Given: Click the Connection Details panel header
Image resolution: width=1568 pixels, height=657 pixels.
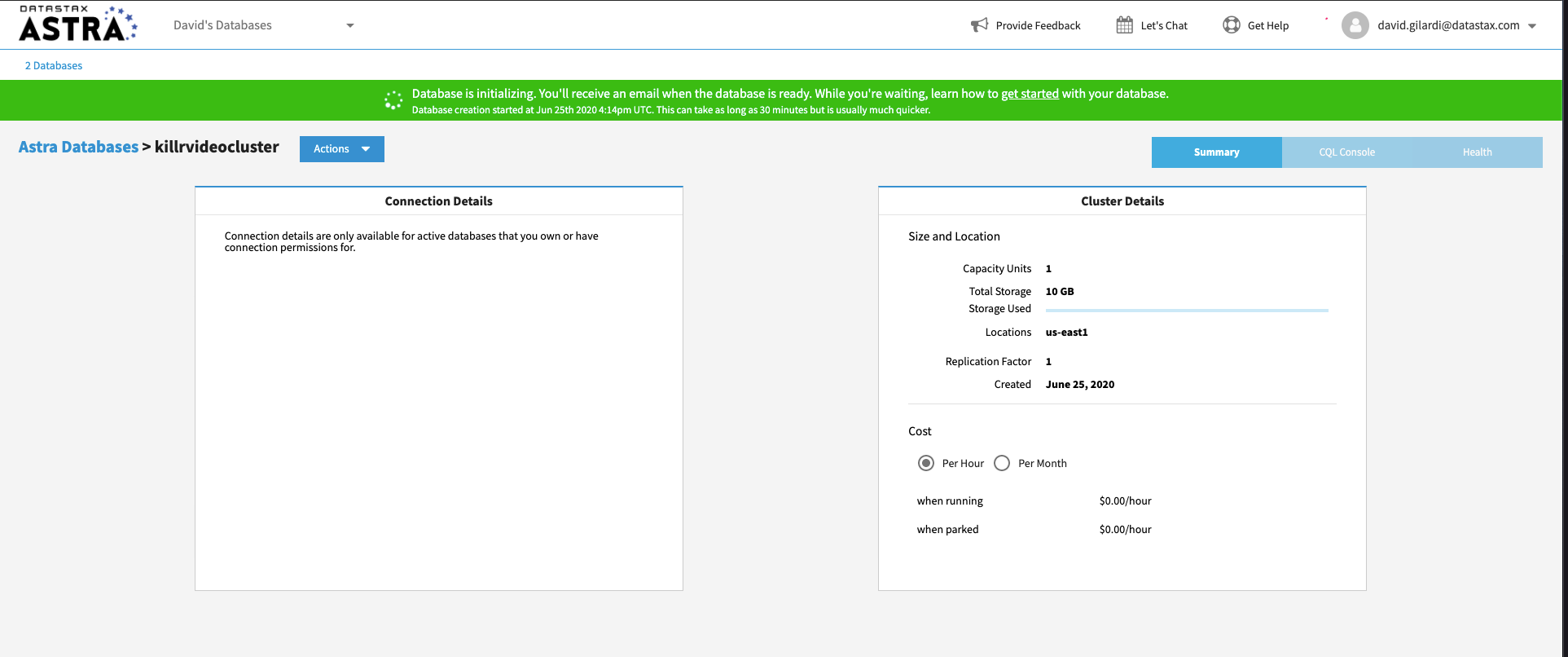Looking at the screenshot, I should click(x=438, y=201).
